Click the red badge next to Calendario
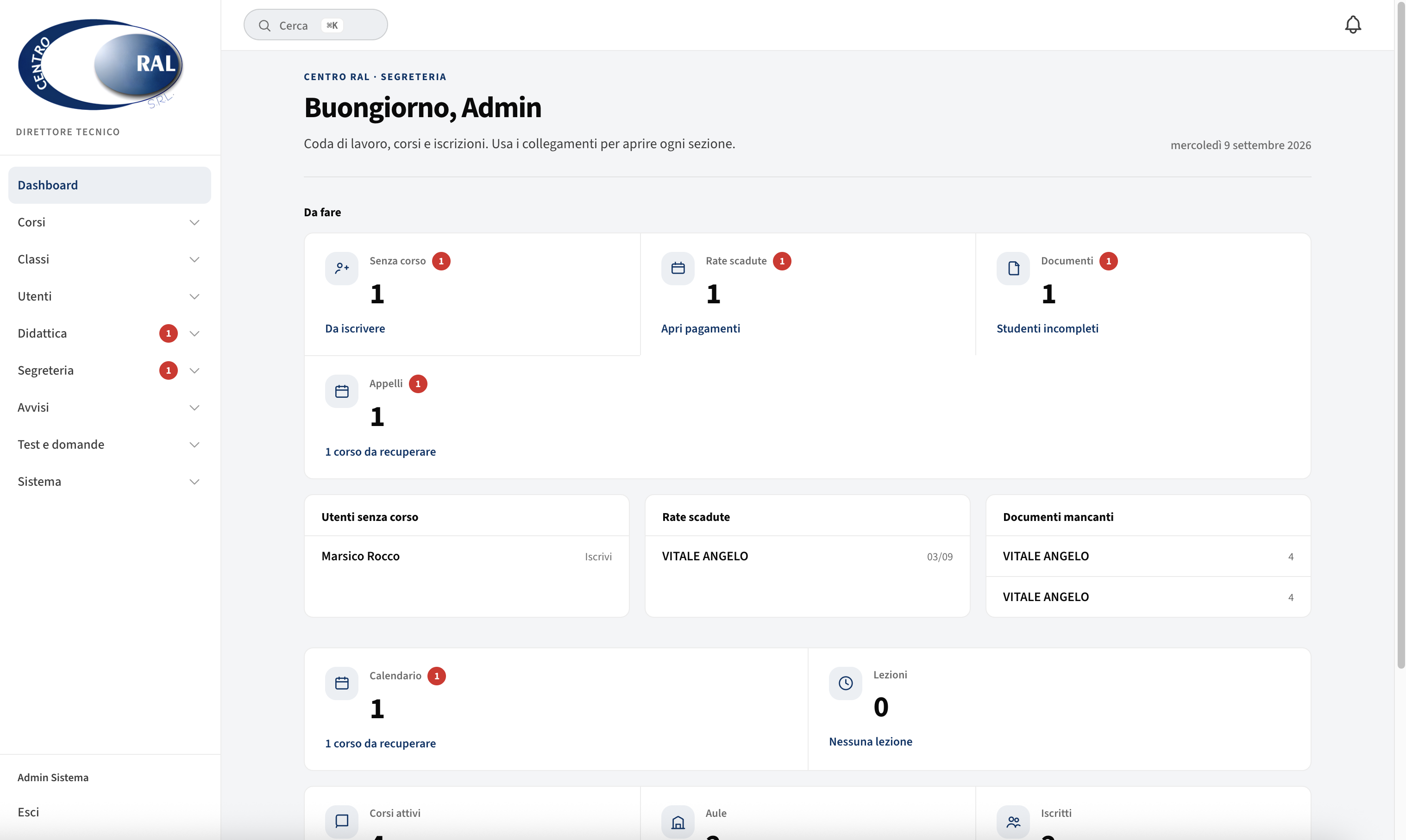1406x840 pixels. [436, 676]
